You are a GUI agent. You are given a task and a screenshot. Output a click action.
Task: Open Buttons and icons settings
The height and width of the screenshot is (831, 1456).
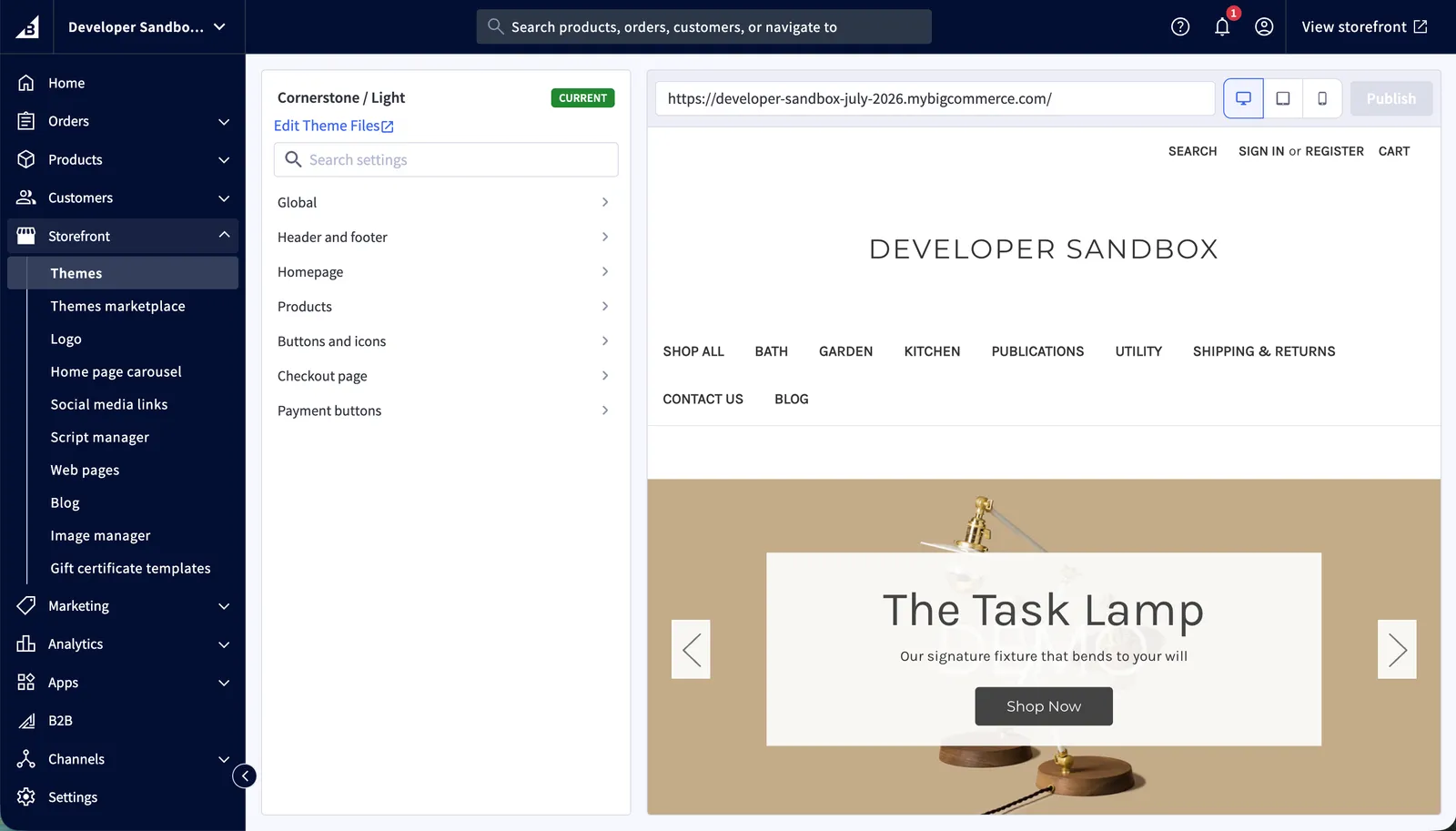[x=445, y=341]
